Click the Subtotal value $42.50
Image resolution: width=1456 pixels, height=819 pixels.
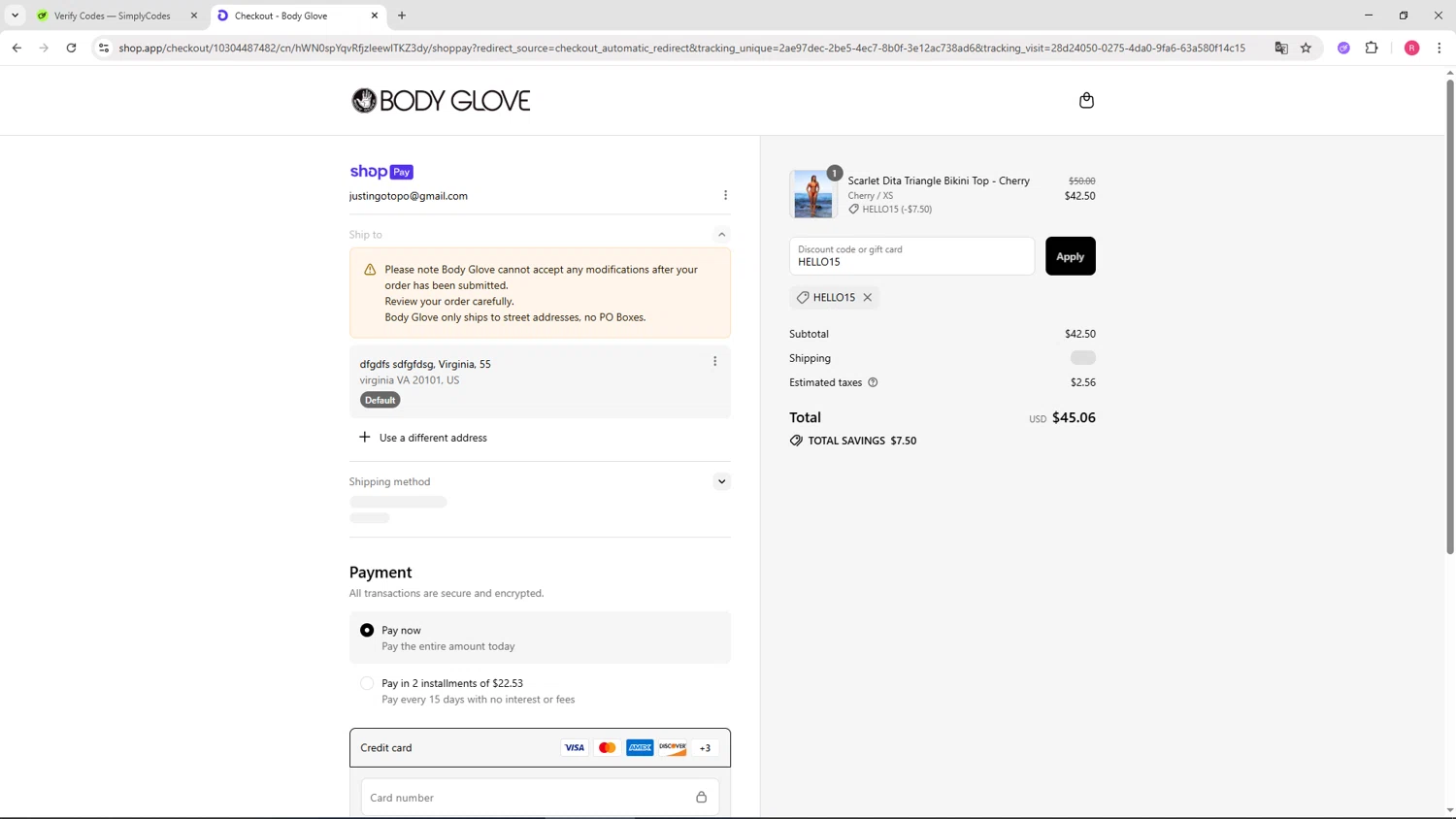pos(1080,334)
